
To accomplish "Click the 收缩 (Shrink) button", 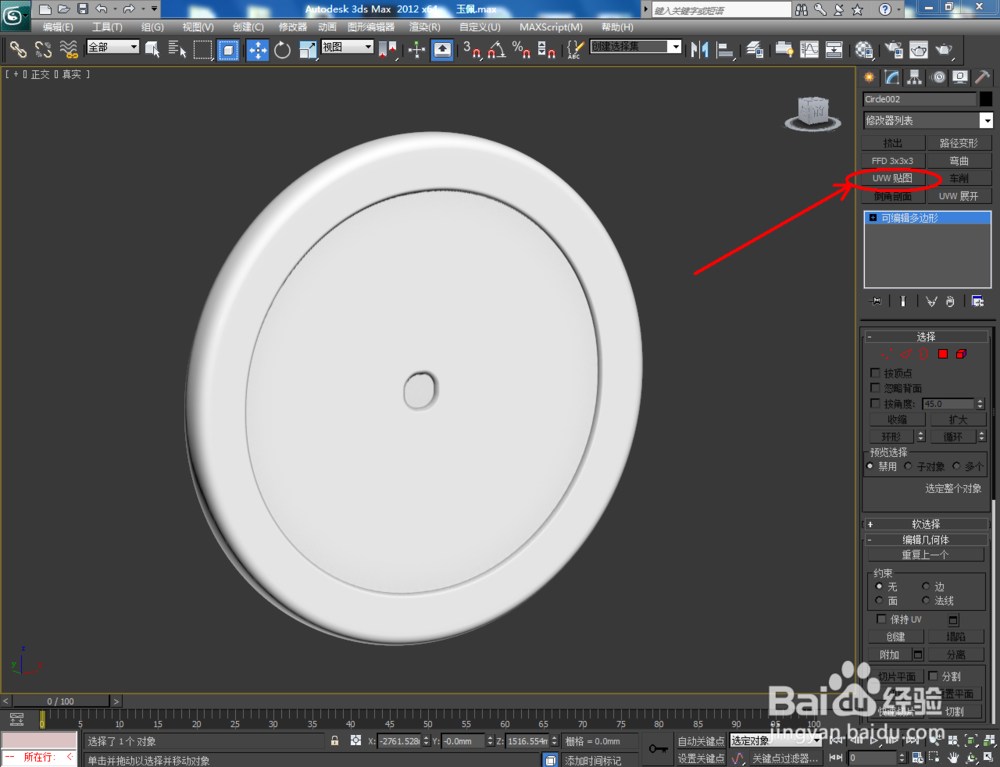I will 897,420.
